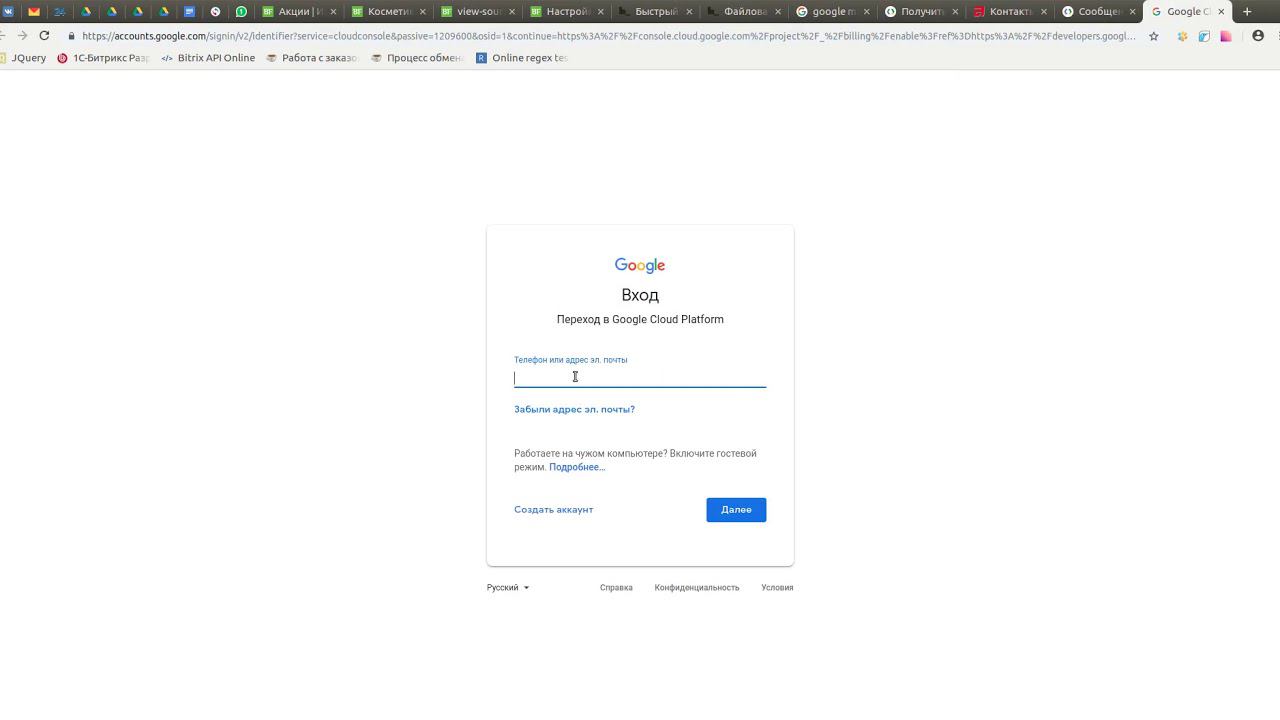
Task: Focus the phone or email field
Action: point(640,377)
